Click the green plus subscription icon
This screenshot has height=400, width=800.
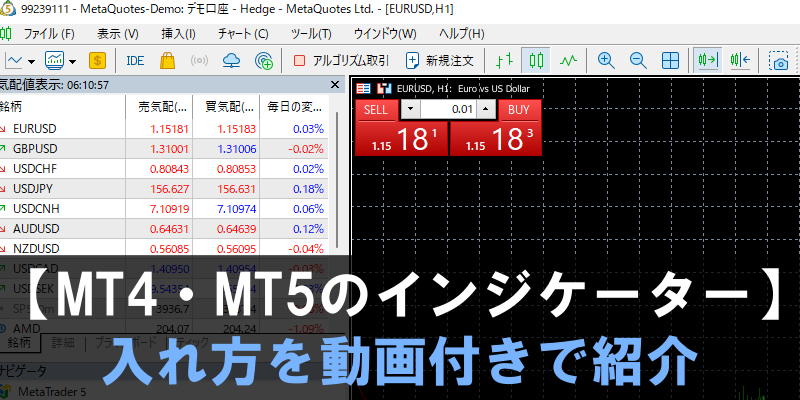tap(264, 61)
